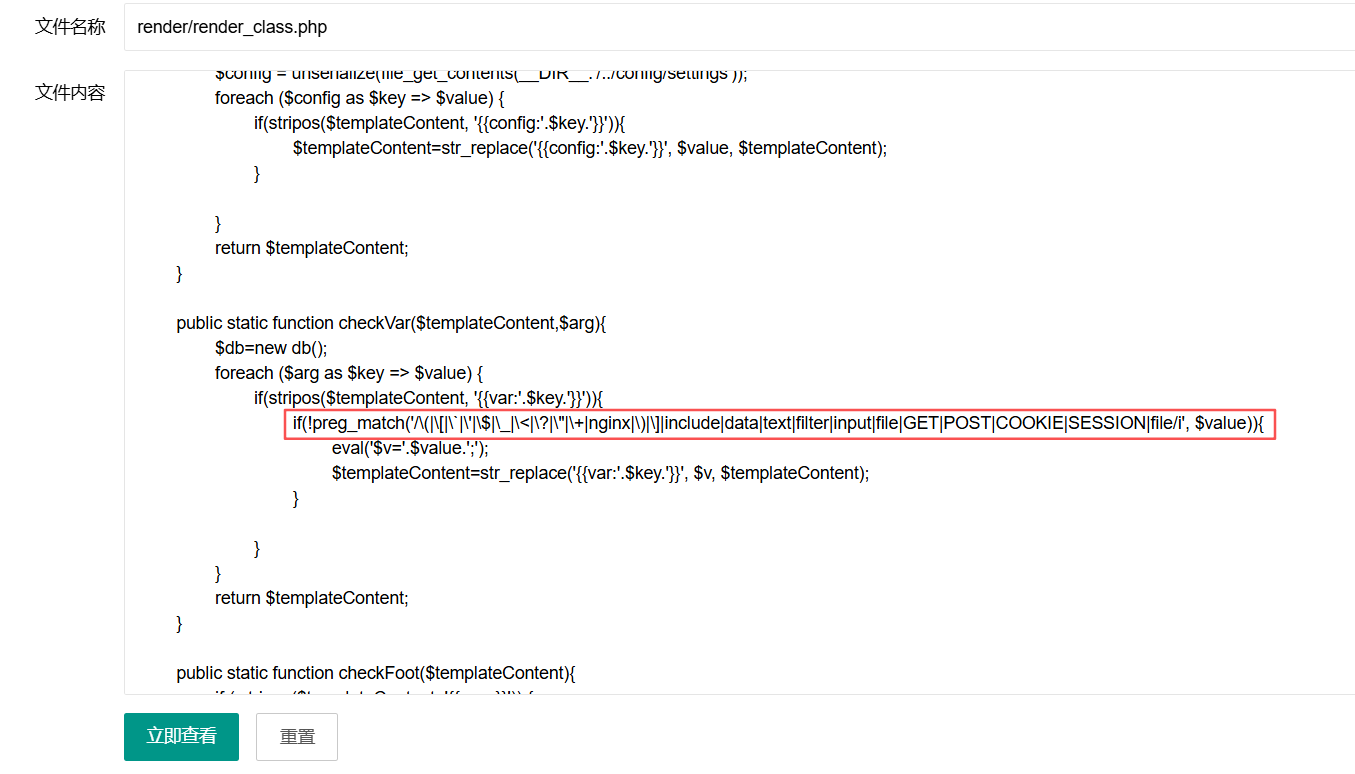Click the red-boxed preg_match code line
Screen dimensions: 1355x774
(x=778, y=423)
